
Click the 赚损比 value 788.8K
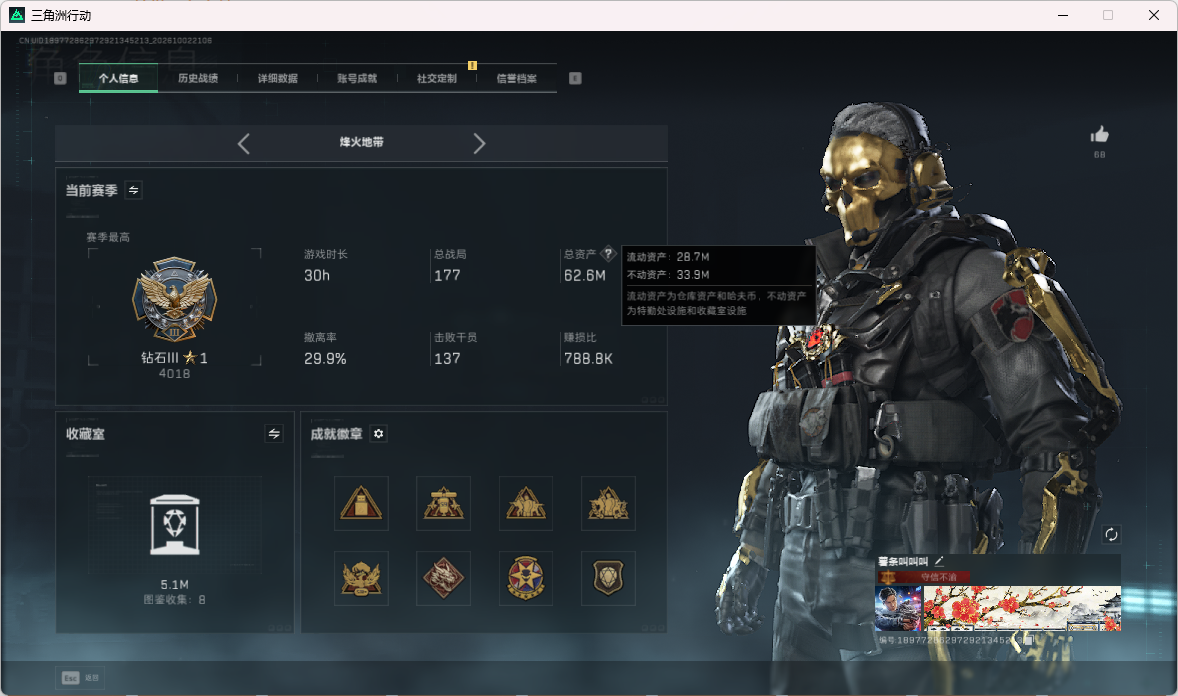[x=588, y=359]
